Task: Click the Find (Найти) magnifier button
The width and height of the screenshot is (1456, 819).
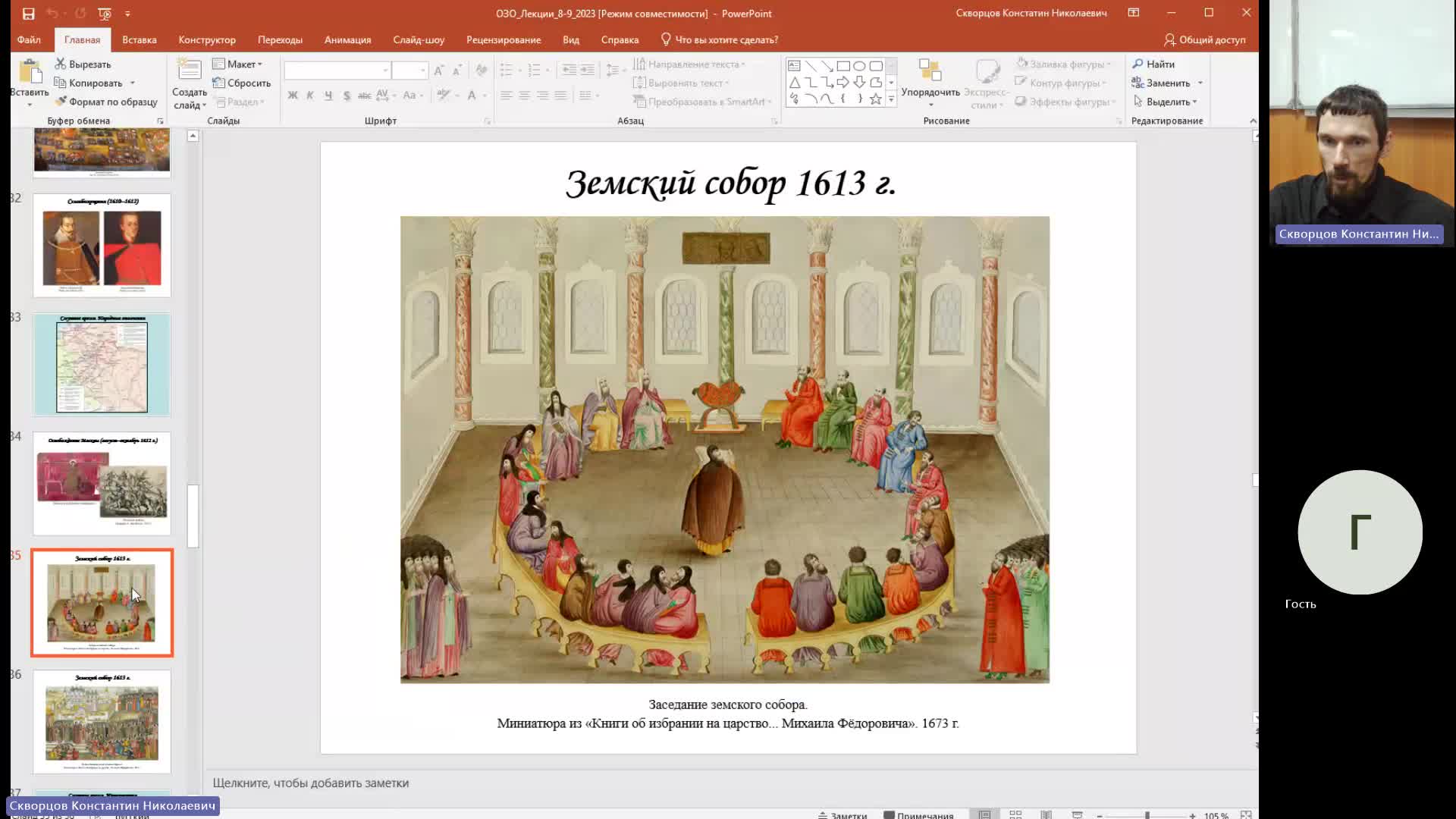Action: (1153, 64)
